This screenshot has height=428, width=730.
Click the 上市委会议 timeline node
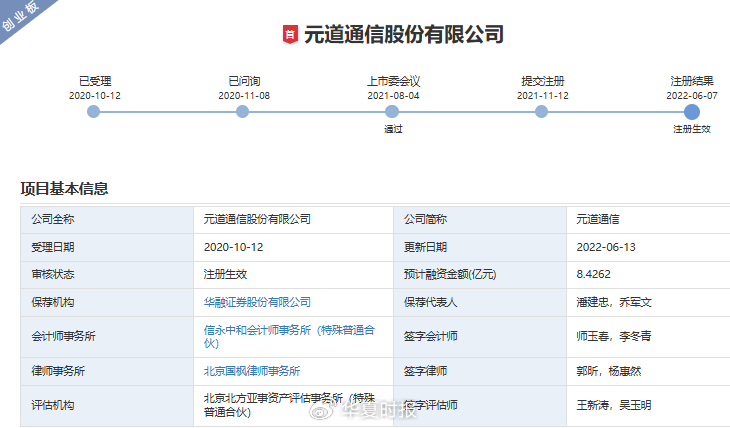click(392, 112)
